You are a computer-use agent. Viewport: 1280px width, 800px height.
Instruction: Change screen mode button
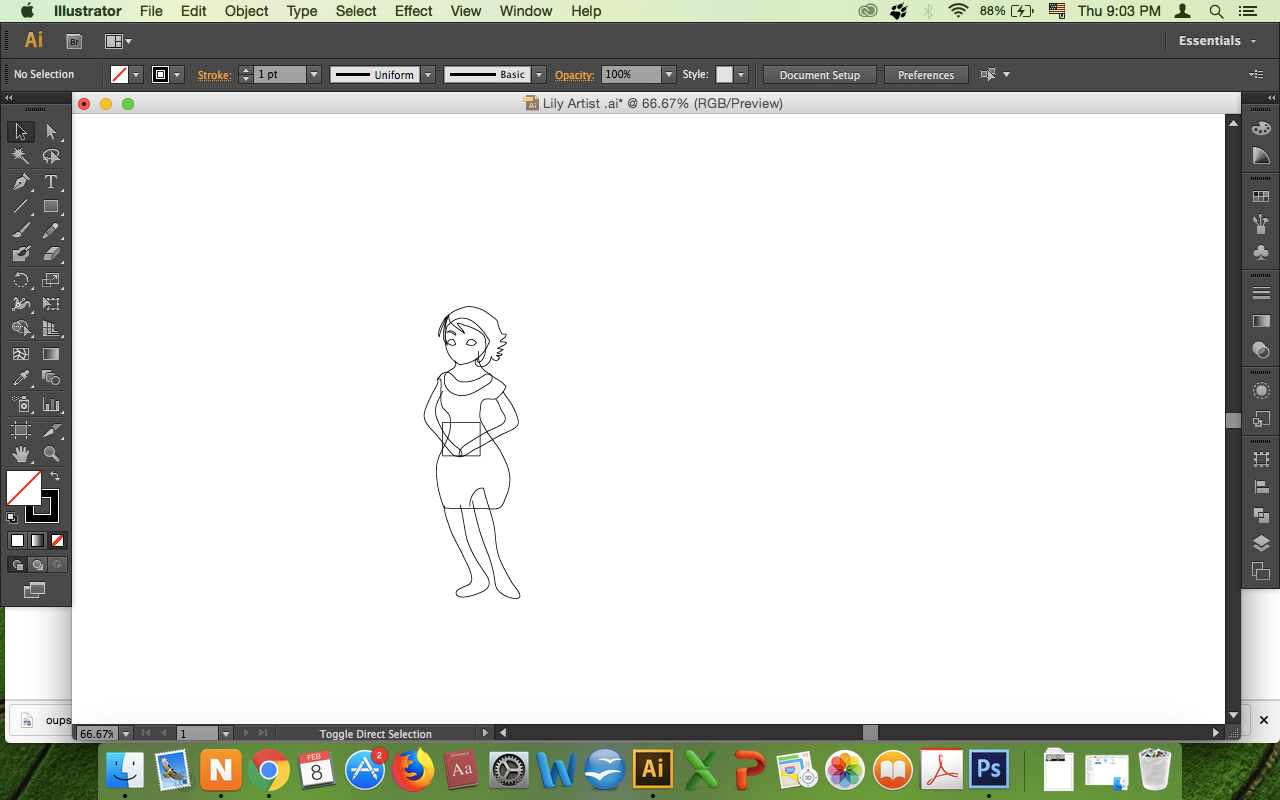click(35, 591)
